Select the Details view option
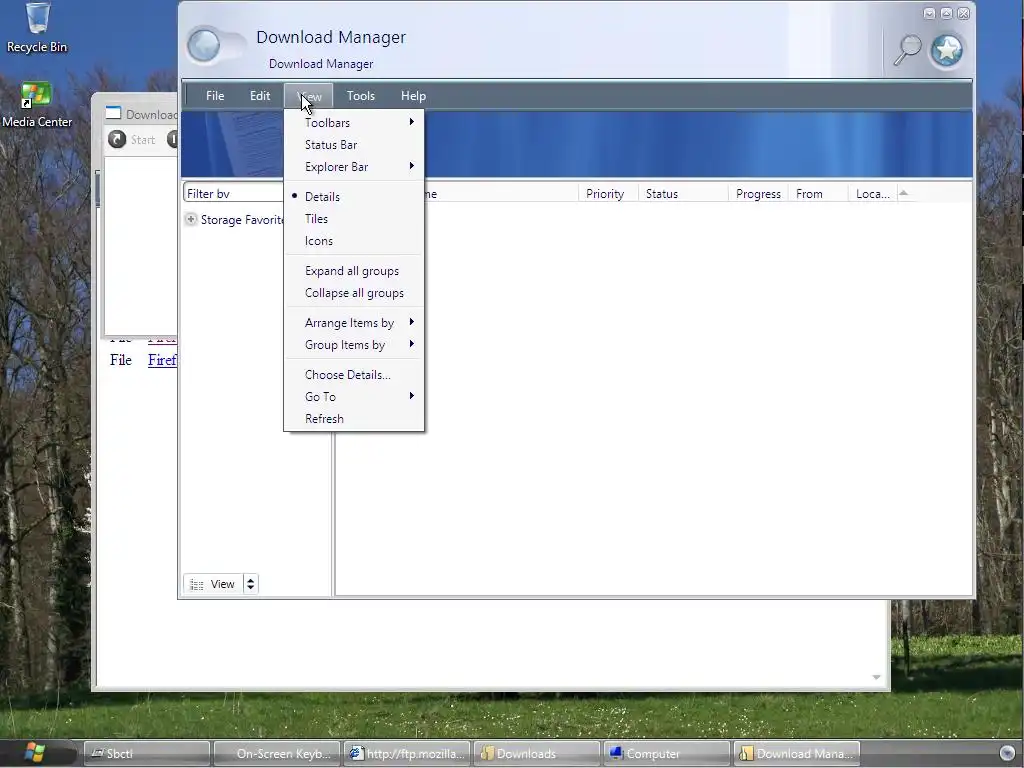1024x768 pixels. pos(354,197)
